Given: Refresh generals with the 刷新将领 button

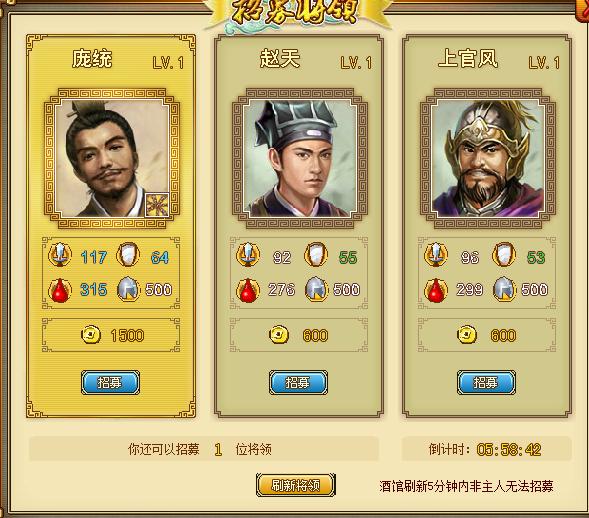Looking at the screenshot, I should 296,485.
